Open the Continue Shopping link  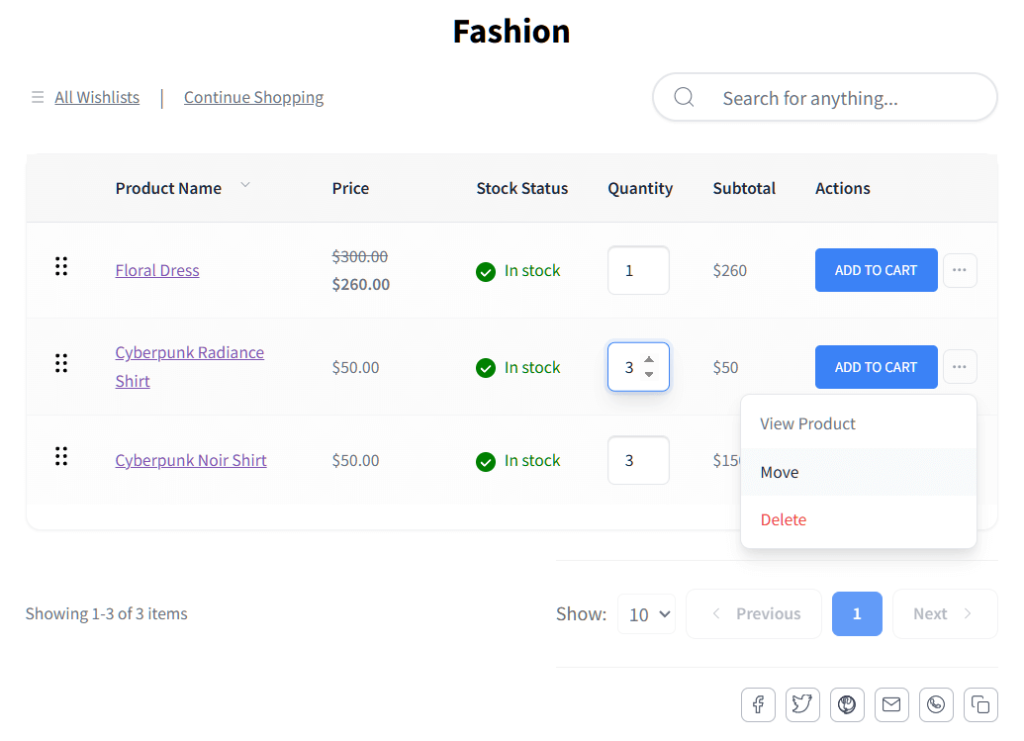253,97
